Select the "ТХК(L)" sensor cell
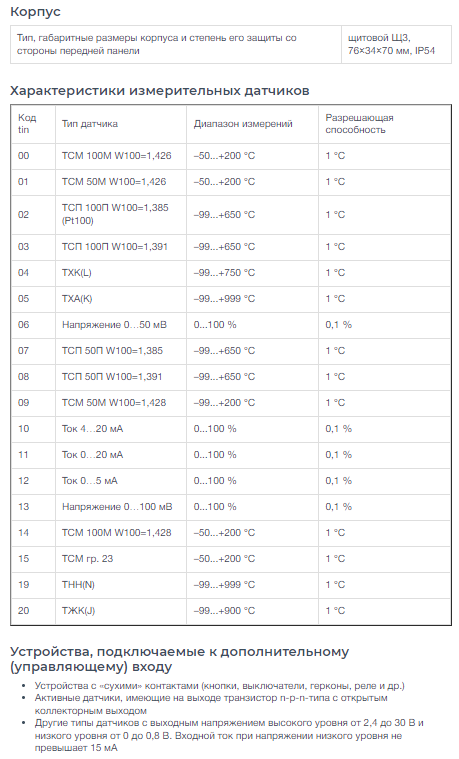The image size is (459, 759). pos(121,273)
